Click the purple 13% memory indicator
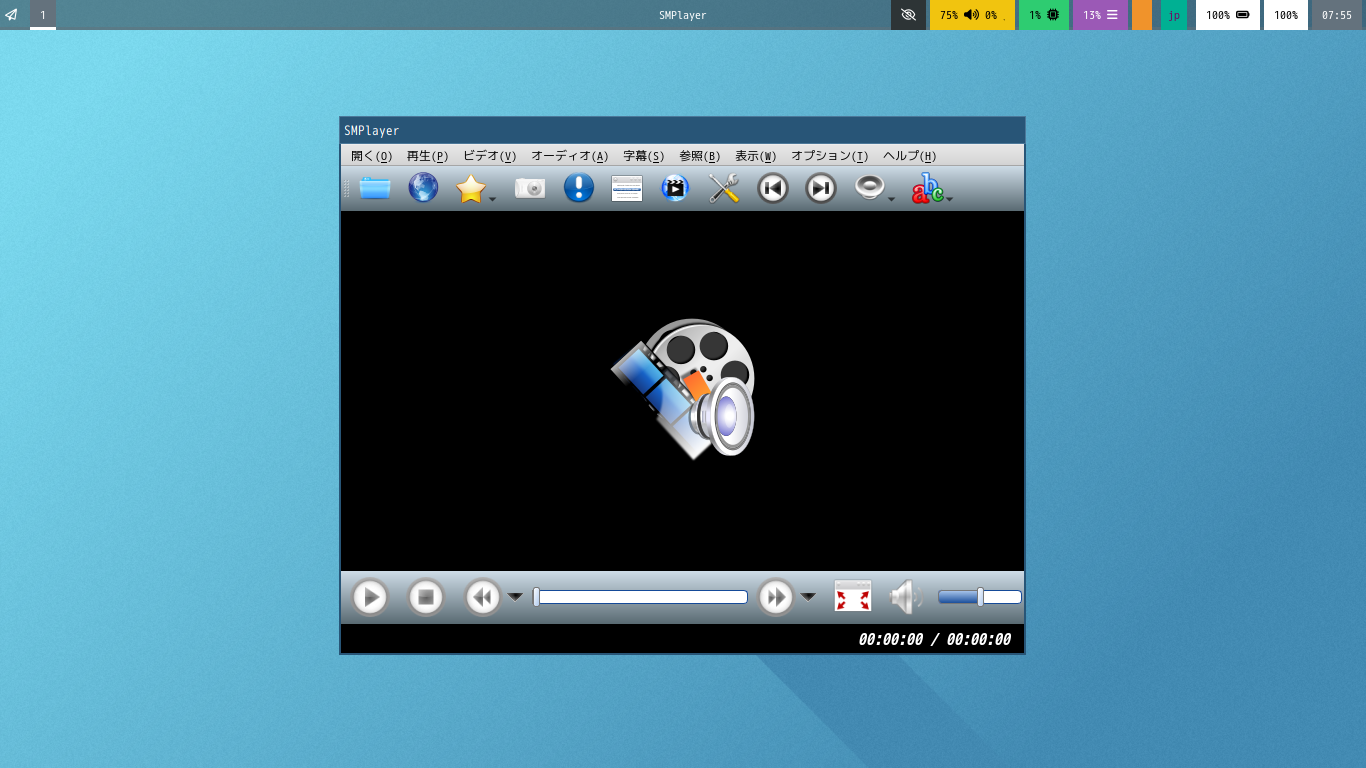This screenshot has height=768, width=1366. click(1100, 15)
